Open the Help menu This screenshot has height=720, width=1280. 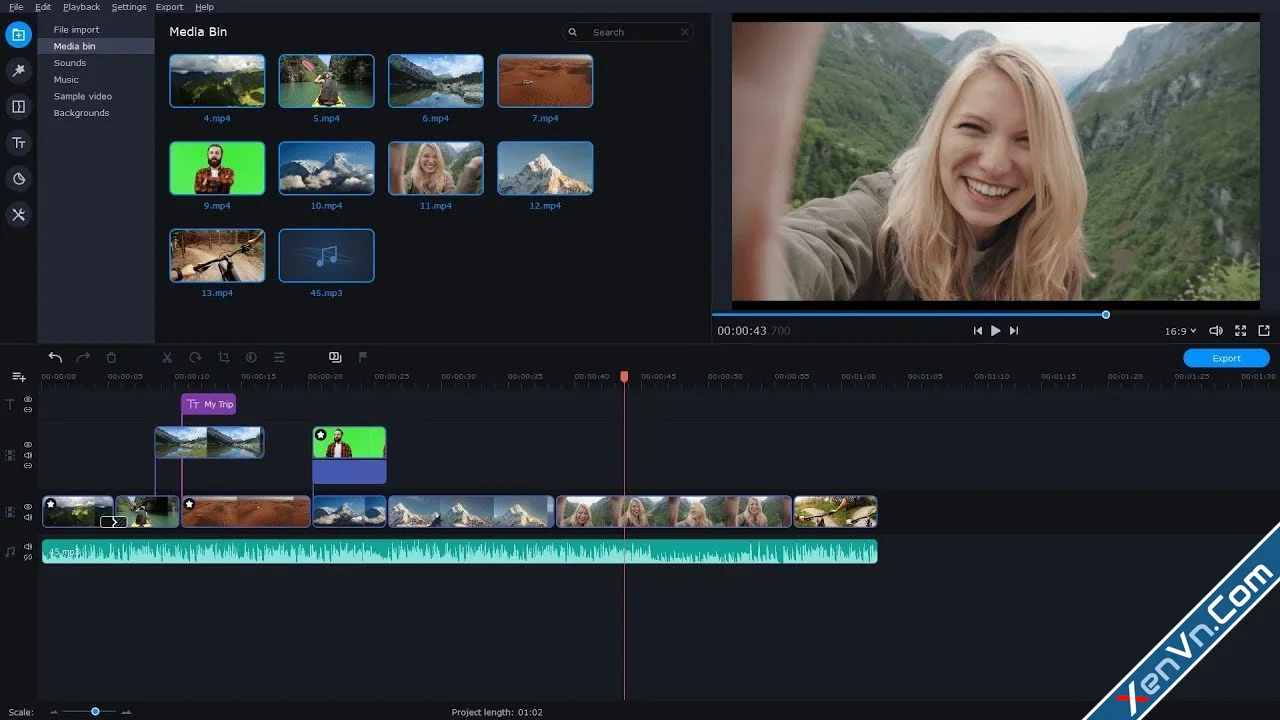click(204, 7)
